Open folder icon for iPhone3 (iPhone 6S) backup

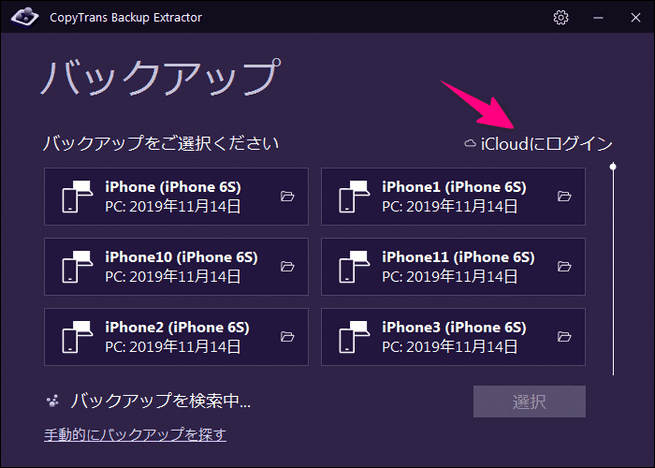(x=564, y=336)
